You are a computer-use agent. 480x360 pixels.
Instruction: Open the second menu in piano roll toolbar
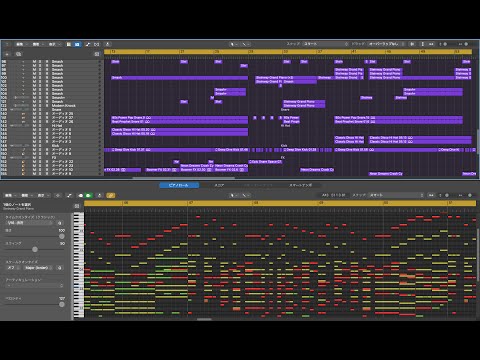[26, 195]
